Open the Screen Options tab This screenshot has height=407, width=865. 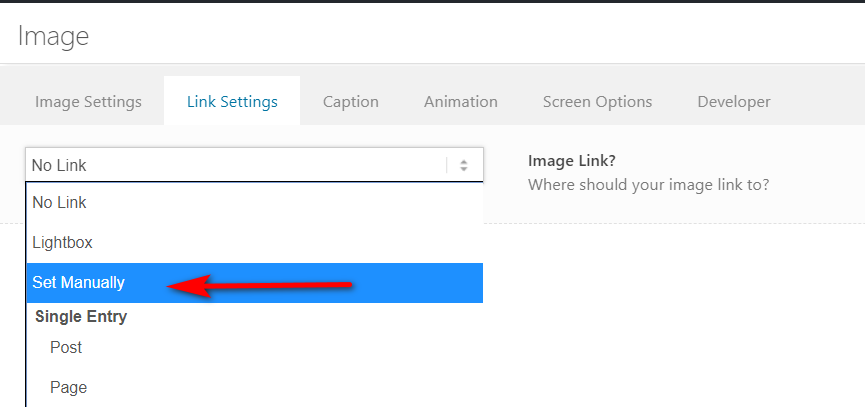(x=597, y=101)
